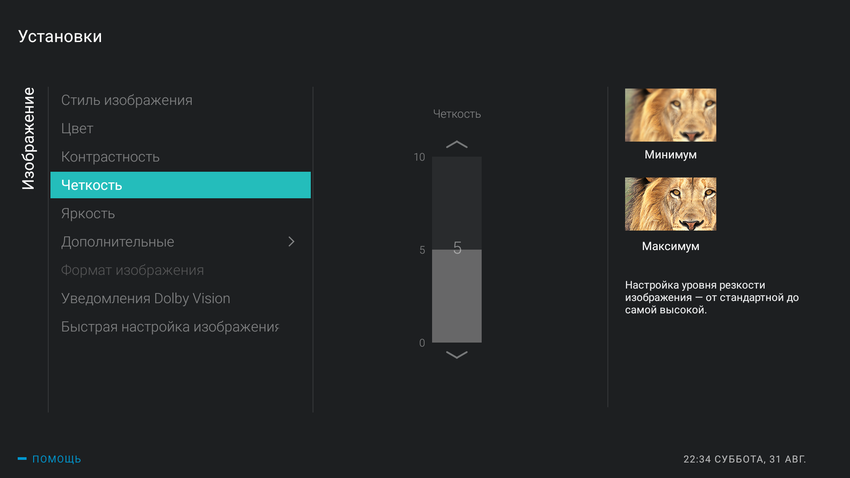850x478 pixels.
Task: Open Быстрая настройка изображения
Action: (x=169, y=327)
